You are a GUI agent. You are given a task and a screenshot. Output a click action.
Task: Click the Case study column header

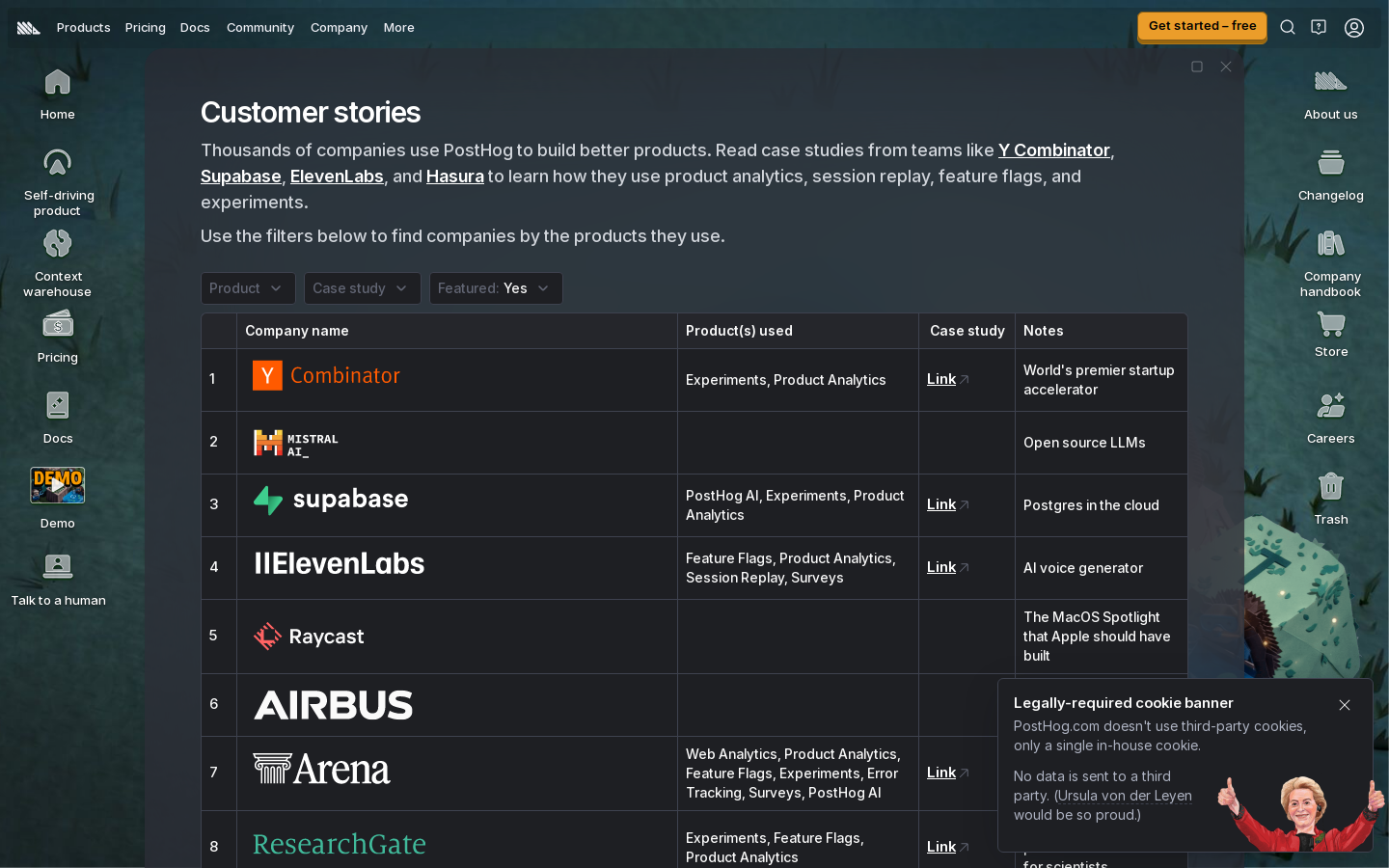(x=967, y=331)
